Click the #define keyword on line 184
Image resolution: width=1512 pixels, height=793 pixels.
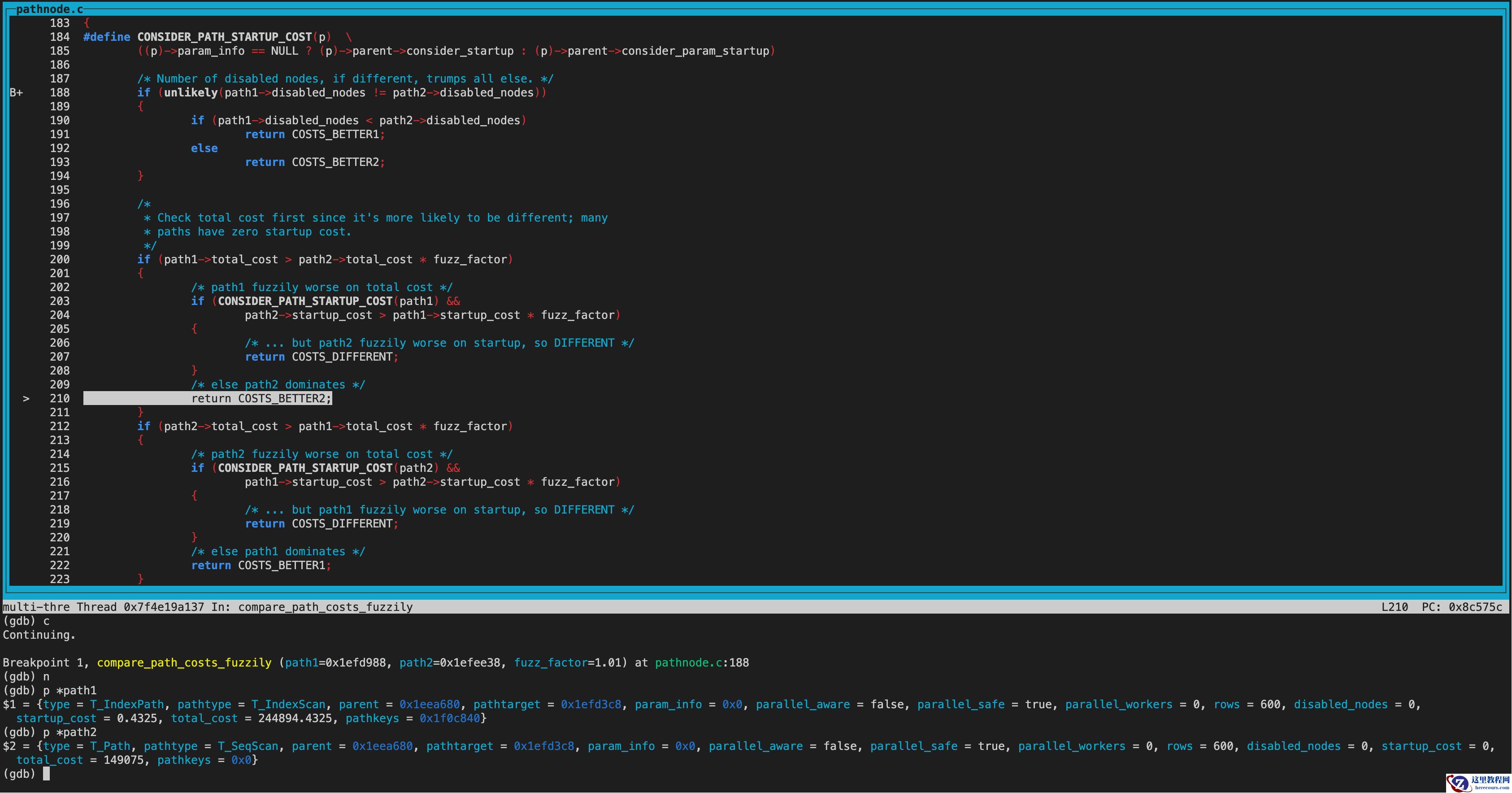[106, 37]
